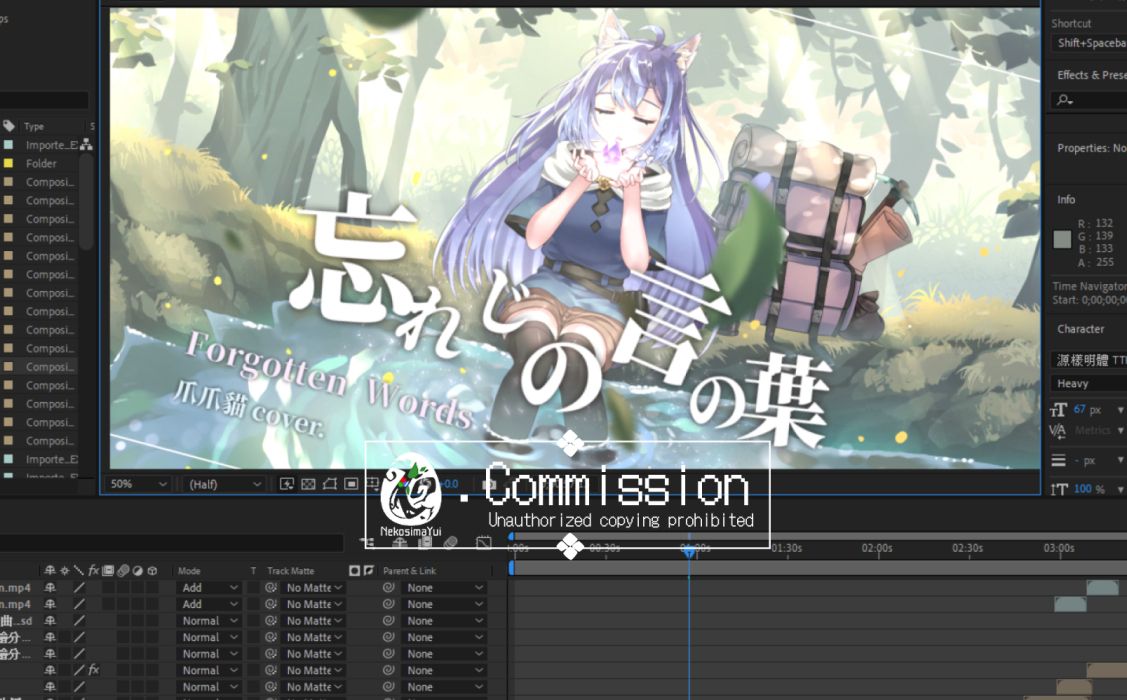The width and height of the screenshot is (1127, 700).
Task: Click the inverted matte header icon
Action: pyautogui.click(x=369, y=570)
